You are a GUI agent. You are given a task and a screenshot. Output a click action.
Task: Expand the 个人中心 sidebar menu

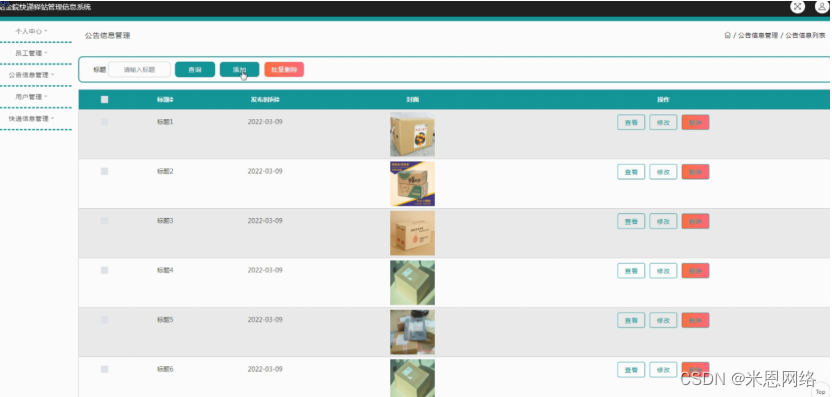pos(31,31)
